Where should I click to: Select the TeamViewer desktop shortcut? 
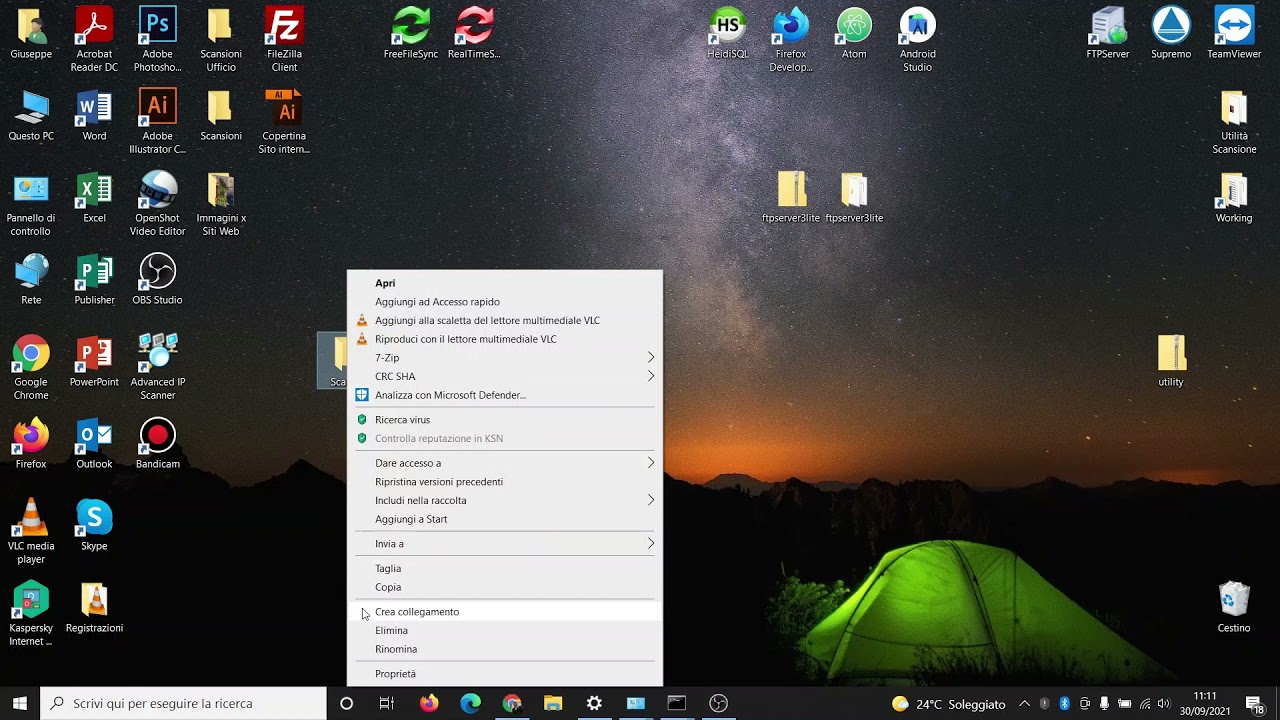(1234, 33)
